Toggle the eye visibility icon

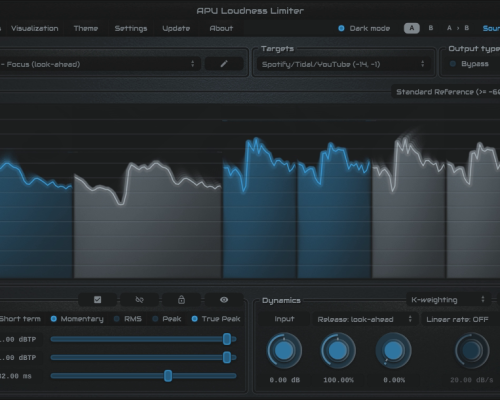pyautogui.click(x=224, y=300)
